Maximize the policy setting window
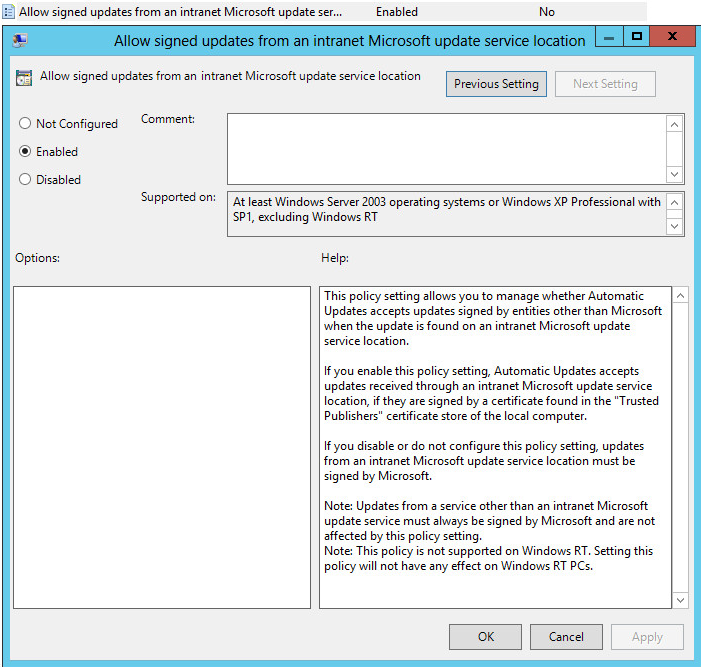The height and width of the screenshot is (667, 701). pyautogui.click(x=636, y=37)
